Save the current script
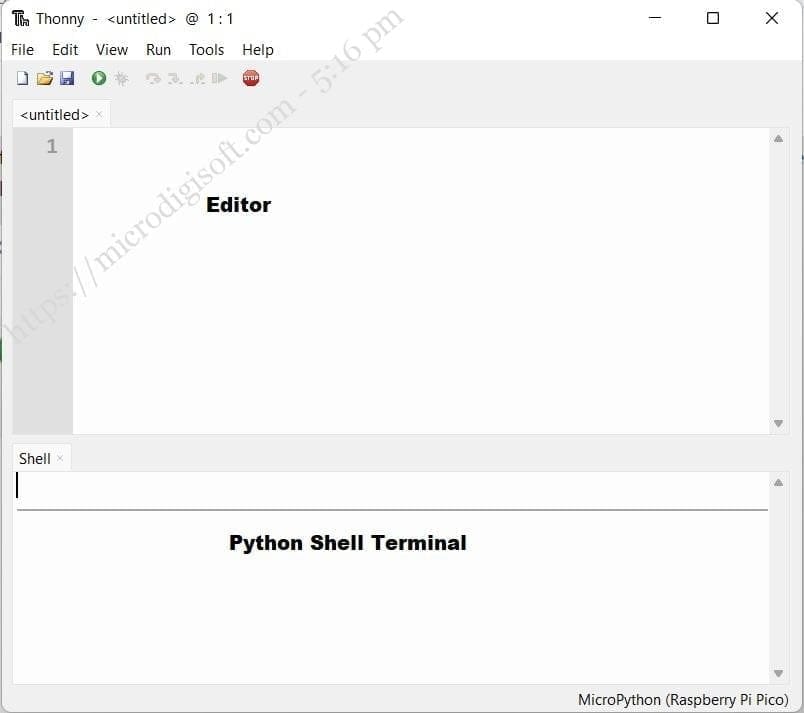804x713 pixels. tap(68, 77)
